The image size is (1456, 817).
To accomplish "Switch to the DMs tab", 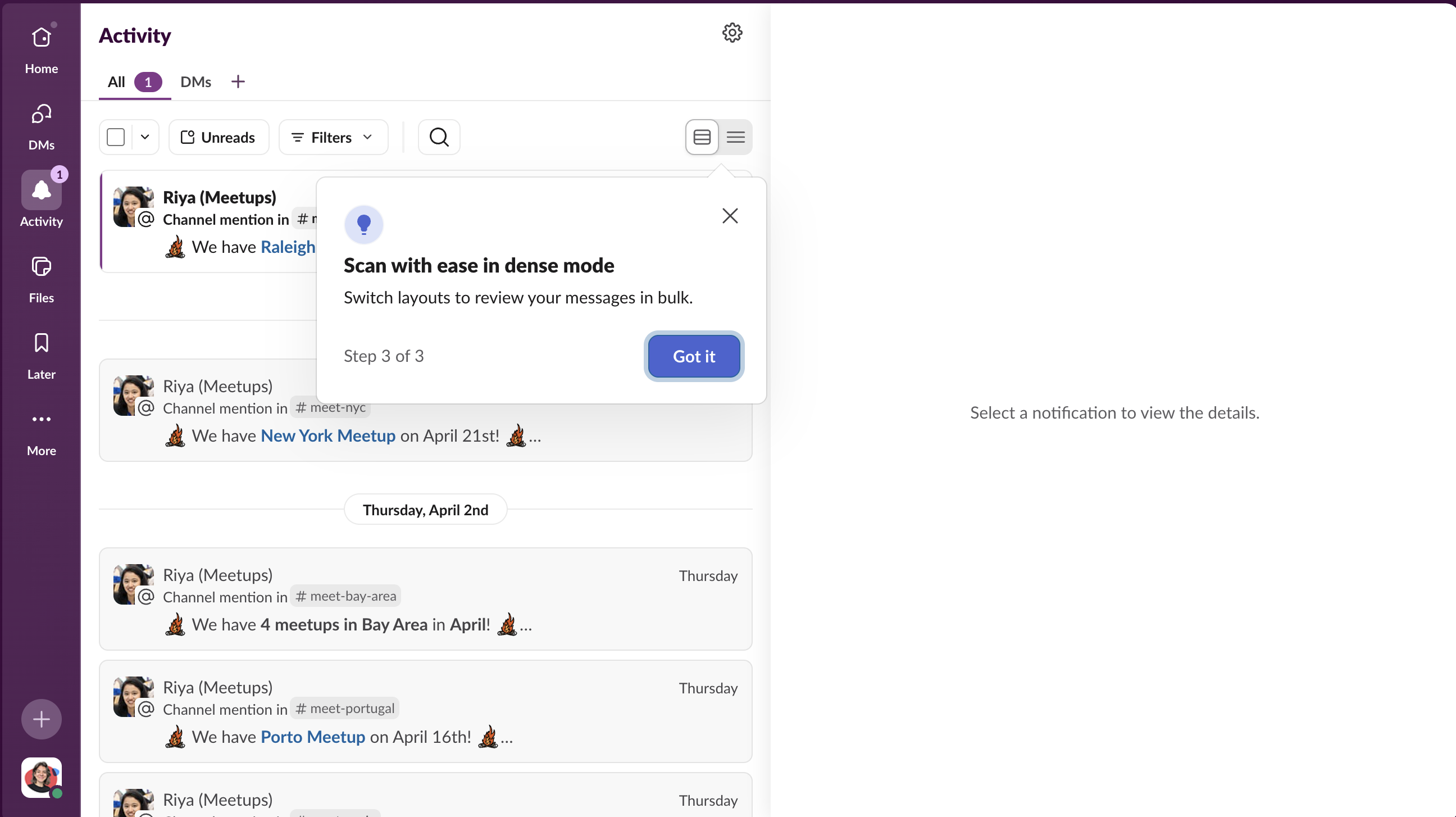I will [195, 82].
